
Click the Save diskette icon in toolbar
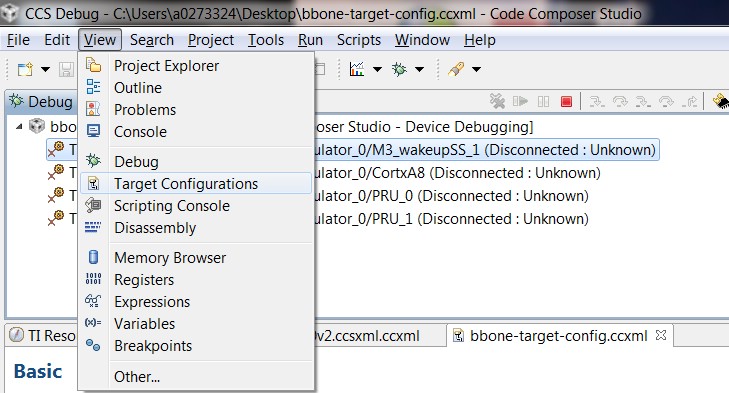(66, 69)
